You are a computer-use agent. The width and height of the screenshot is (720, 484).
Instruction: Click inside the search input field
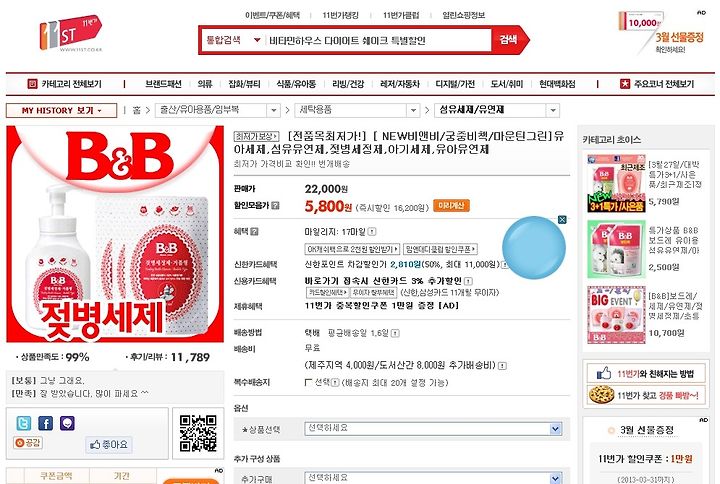pyautogui.click(x=378, y=40)
